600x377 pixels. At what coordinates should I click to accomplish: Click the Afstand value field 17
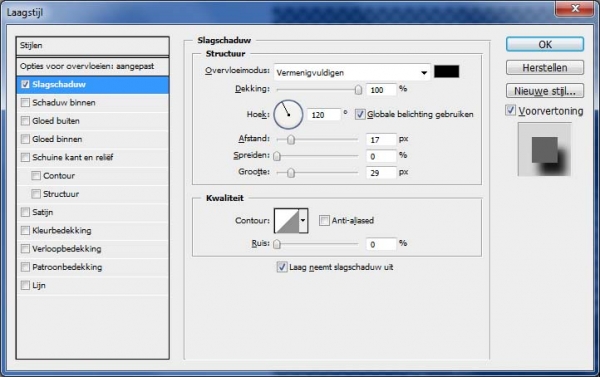pos(381,140)
